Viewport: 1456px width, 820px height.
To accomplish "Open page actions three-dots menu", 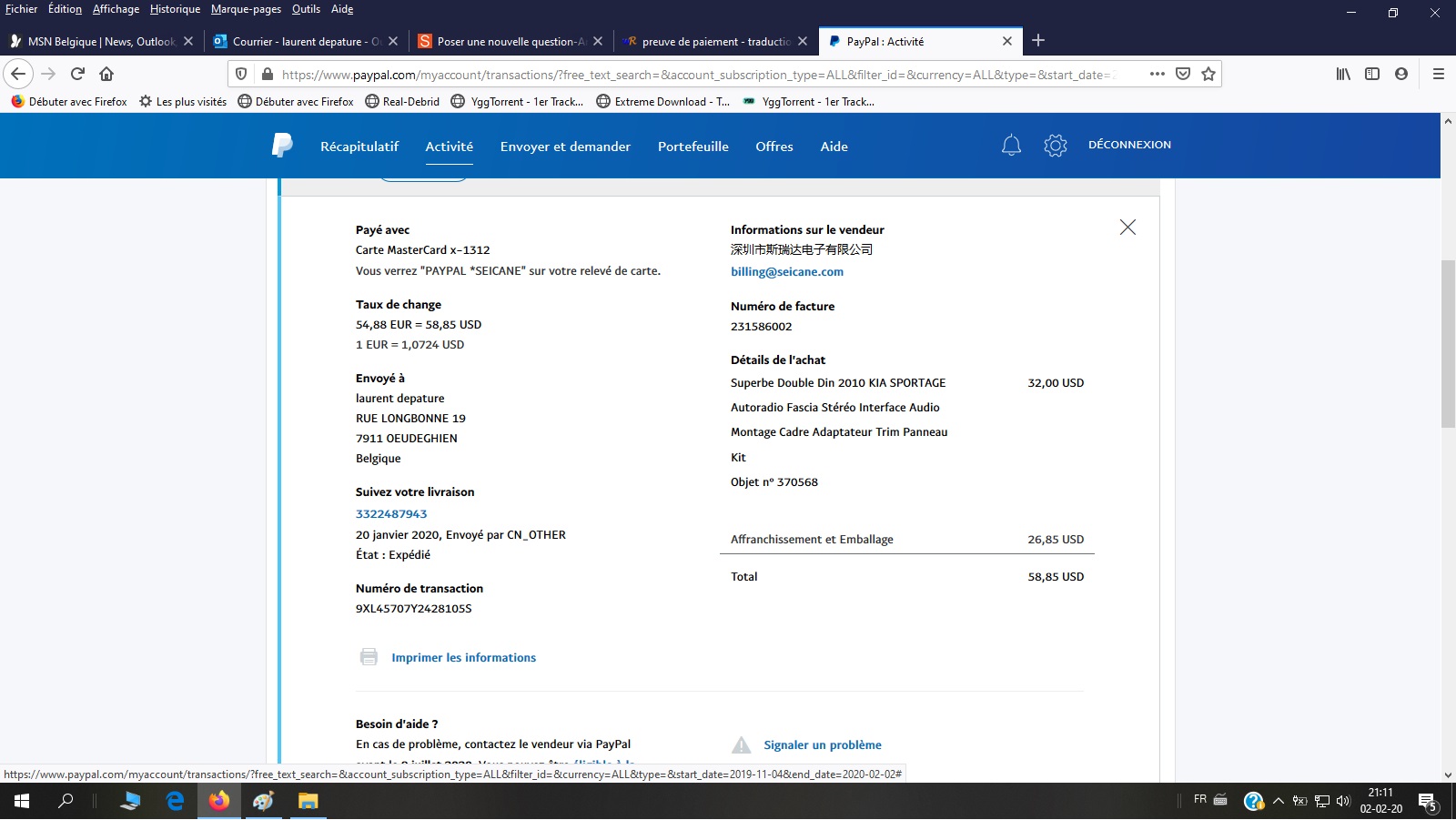I will coord(1158,74).
